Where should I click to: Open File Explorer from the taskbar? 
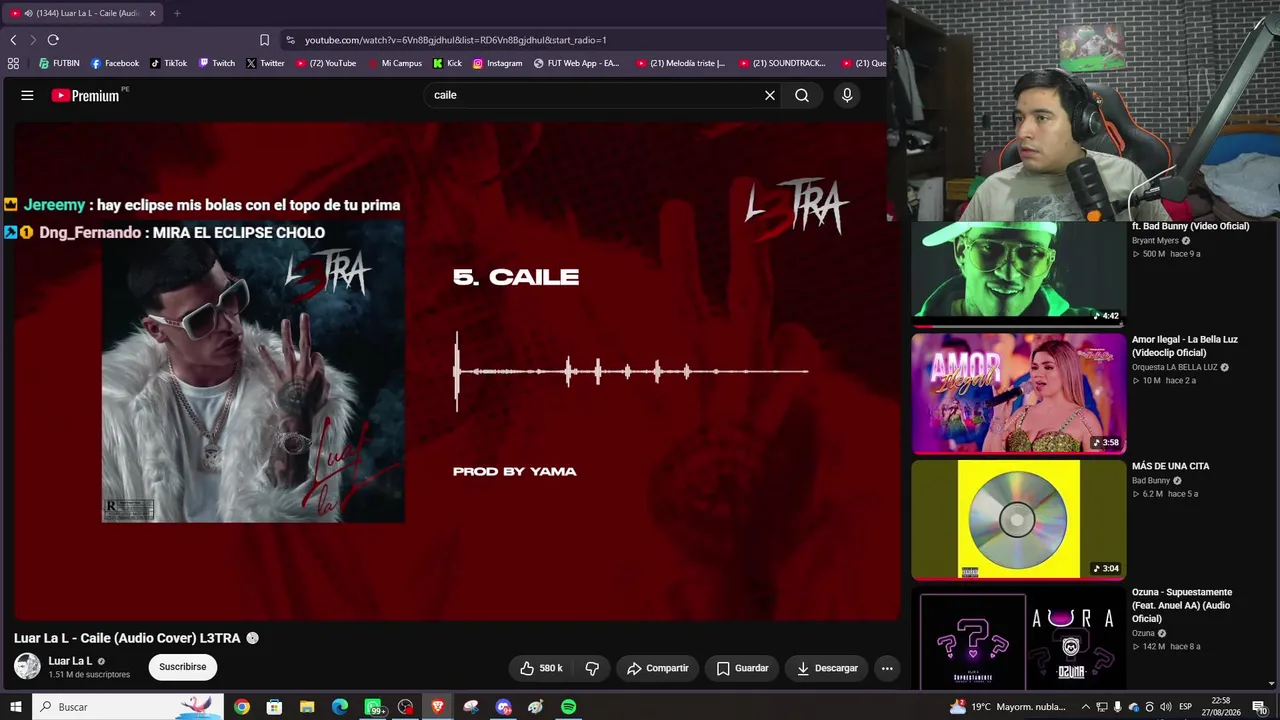pyautogui.click(x=307, y=707)
